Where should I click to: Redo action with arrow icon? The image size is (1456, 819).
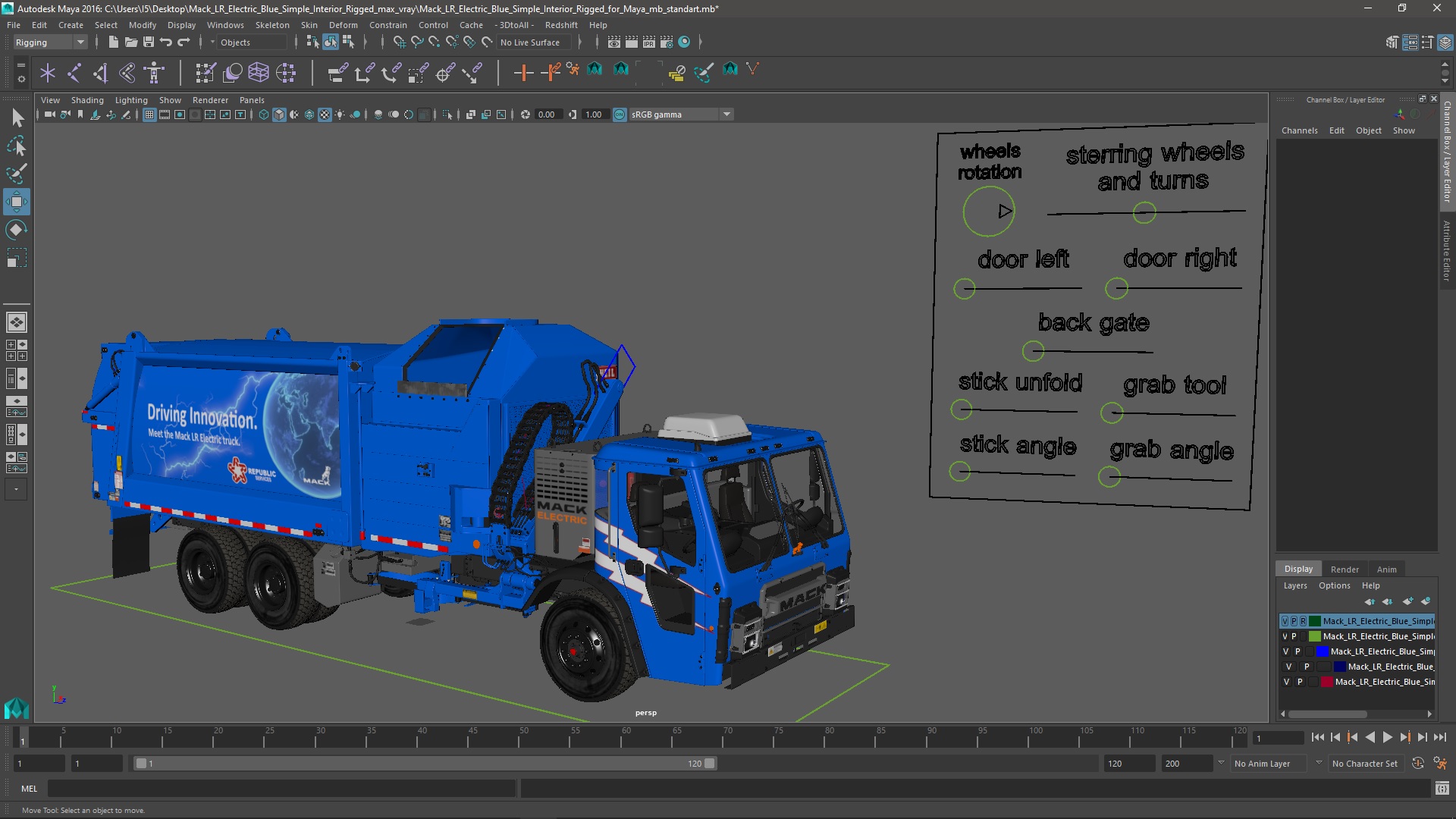click(184, 42)
